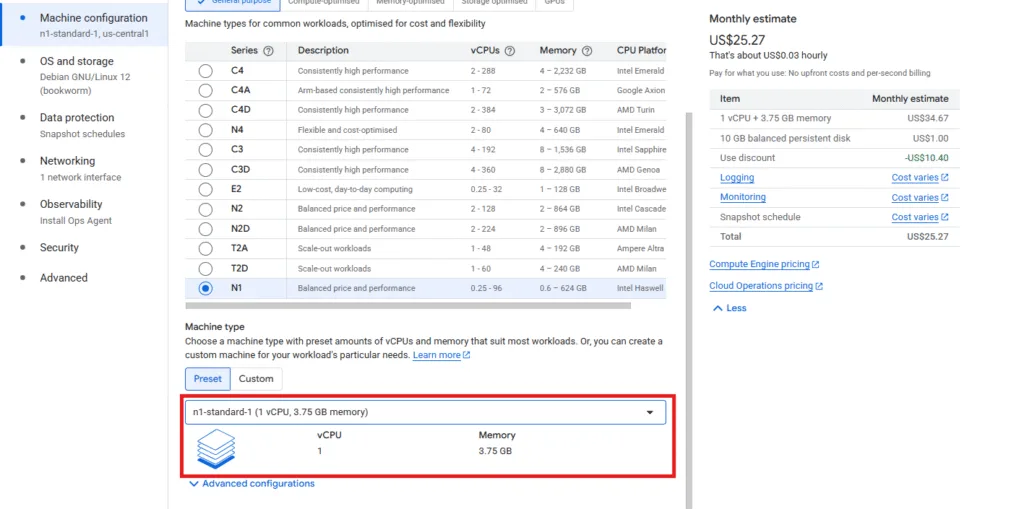Open the Memory-optimised tab
1024x509 pixels.
click(x=410, y=3)
